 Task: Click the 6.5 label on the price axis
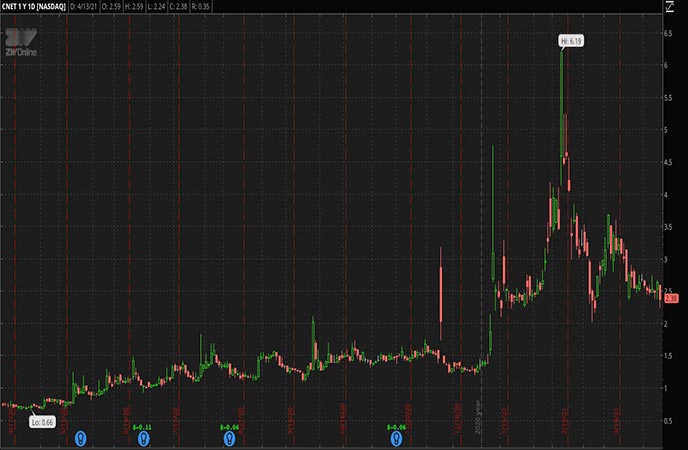coord(668,33)
